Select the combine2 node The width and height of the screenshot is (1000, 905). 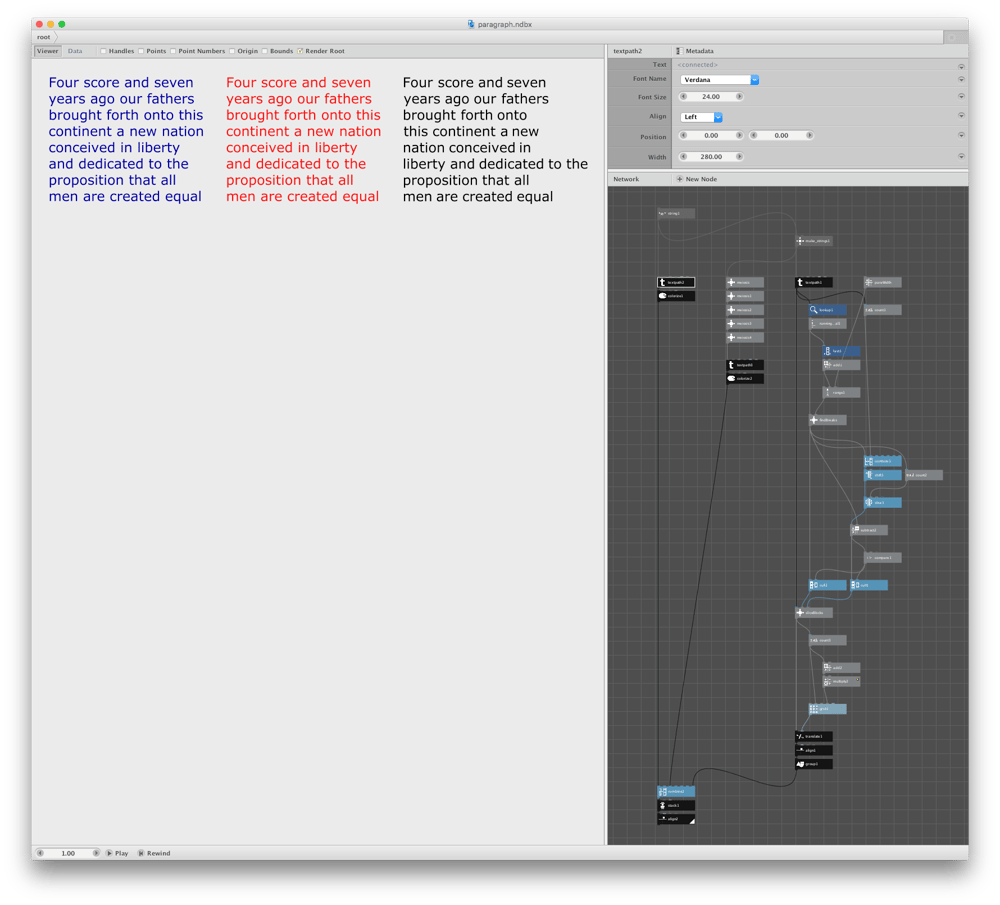[676, 791]
